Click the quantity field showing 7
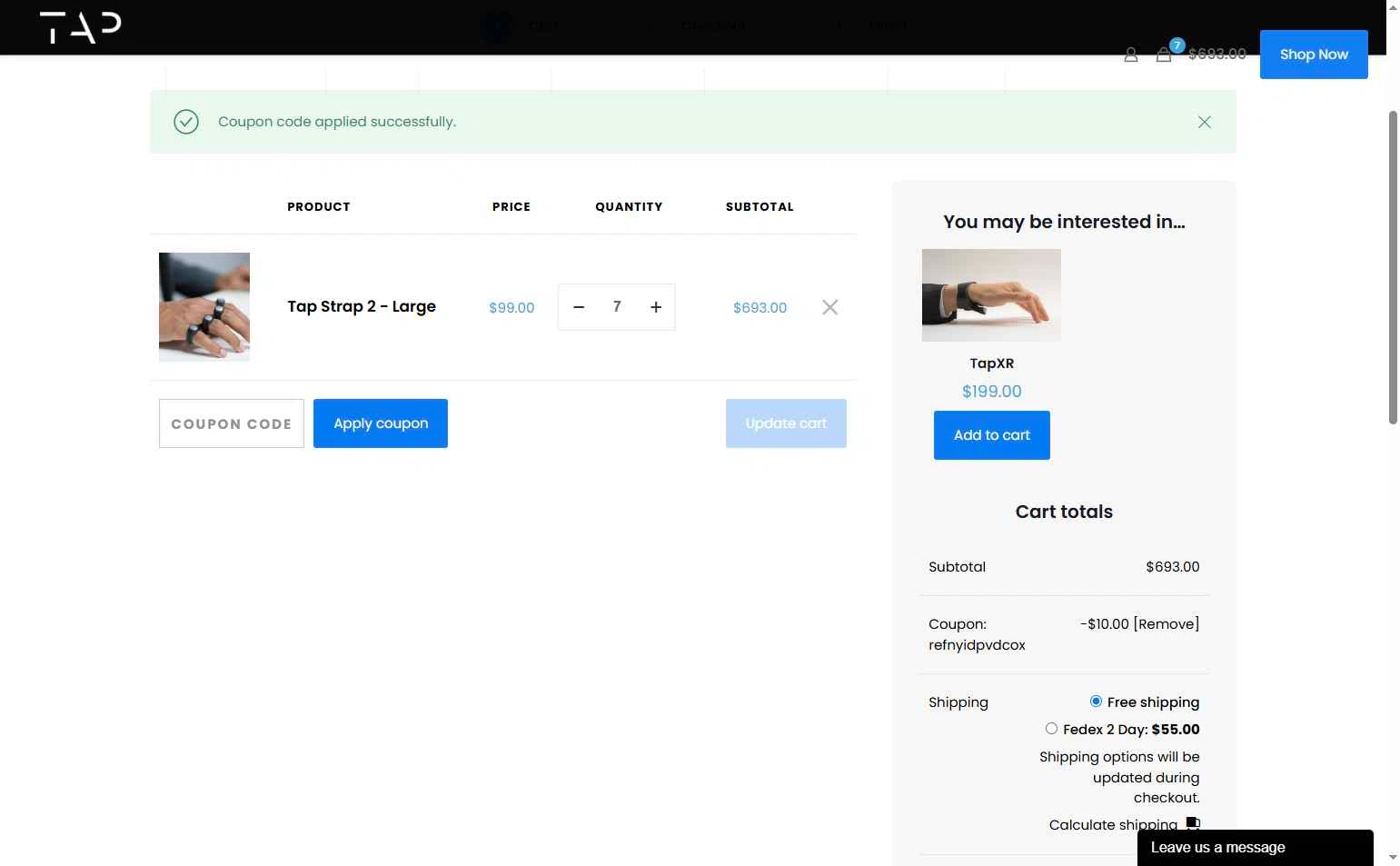 (617, 307)
